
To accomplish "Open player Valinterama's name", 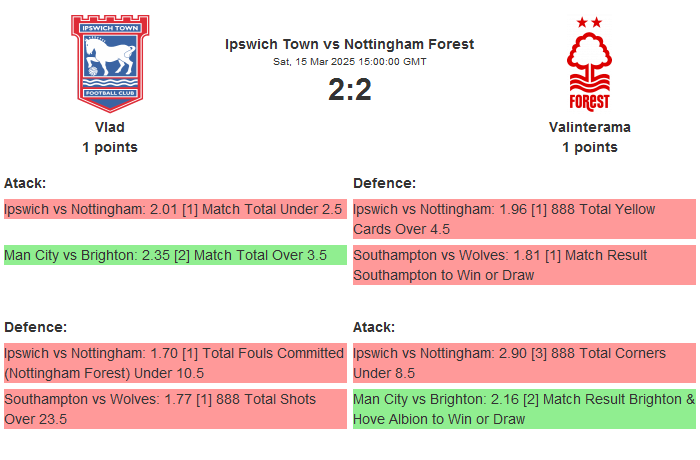I will (x=589, y=127).
